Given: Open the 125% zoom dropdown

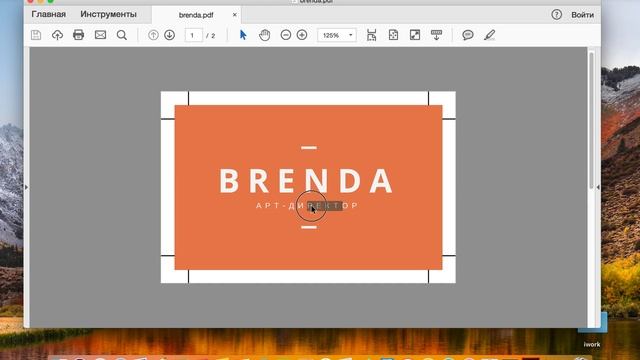Looking at the screenshot, I should click(337, 35).
